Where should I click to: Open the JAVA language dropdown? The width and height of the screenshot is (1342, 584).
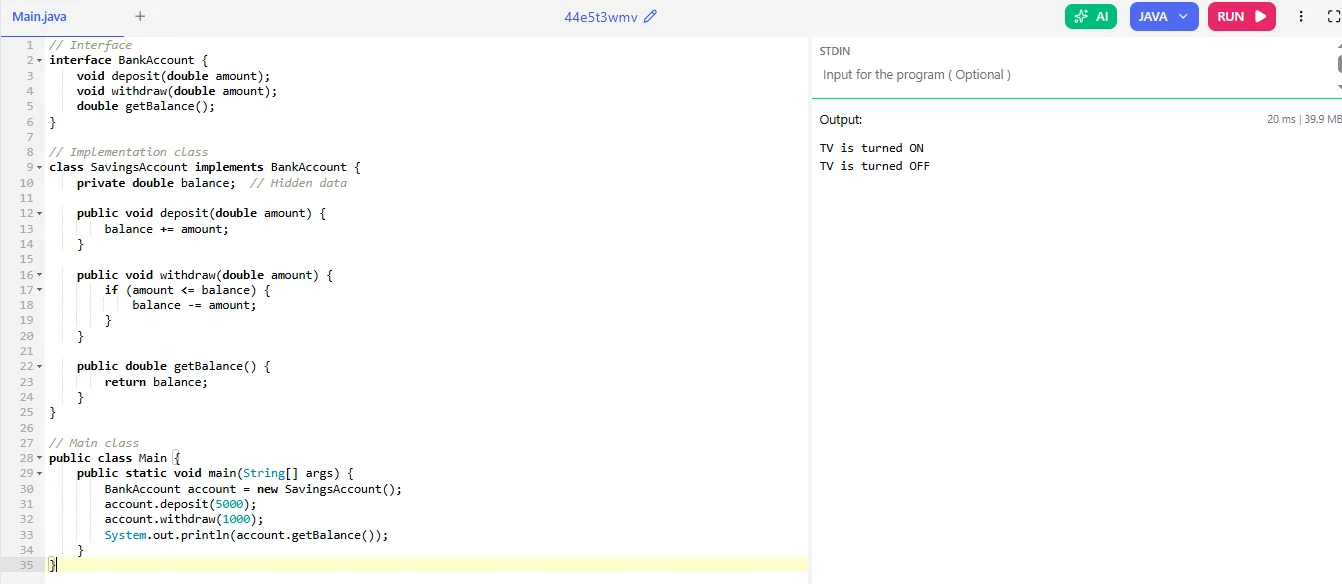click(1164, 16)
